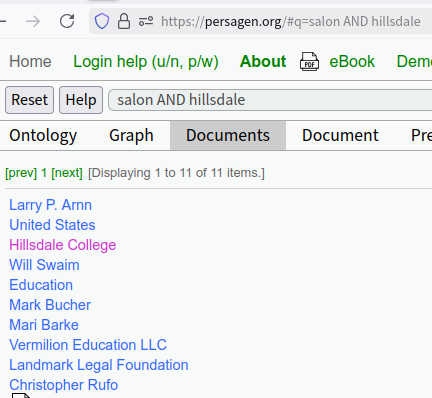This screenshot has height=398, width=432.
Task: Go to next page with [next]
Action: click(x=67, y=173)
